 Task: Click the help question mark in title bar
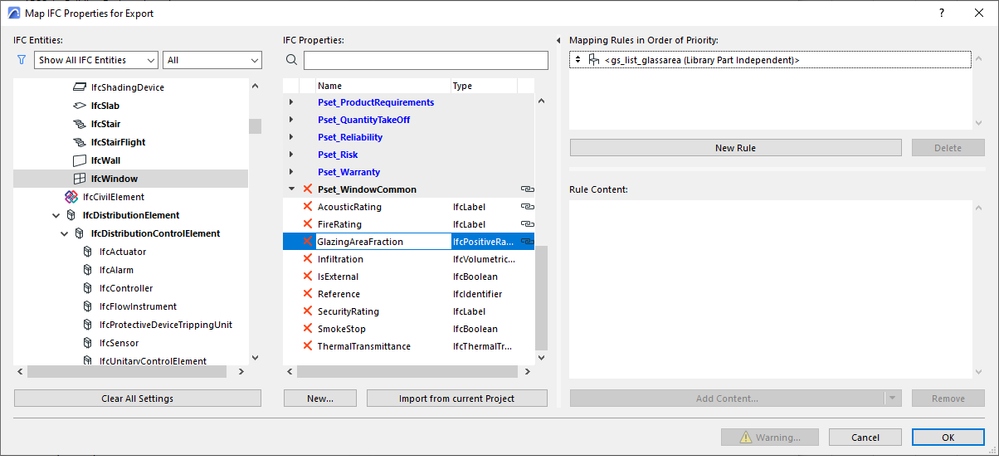tap(941, 13)
